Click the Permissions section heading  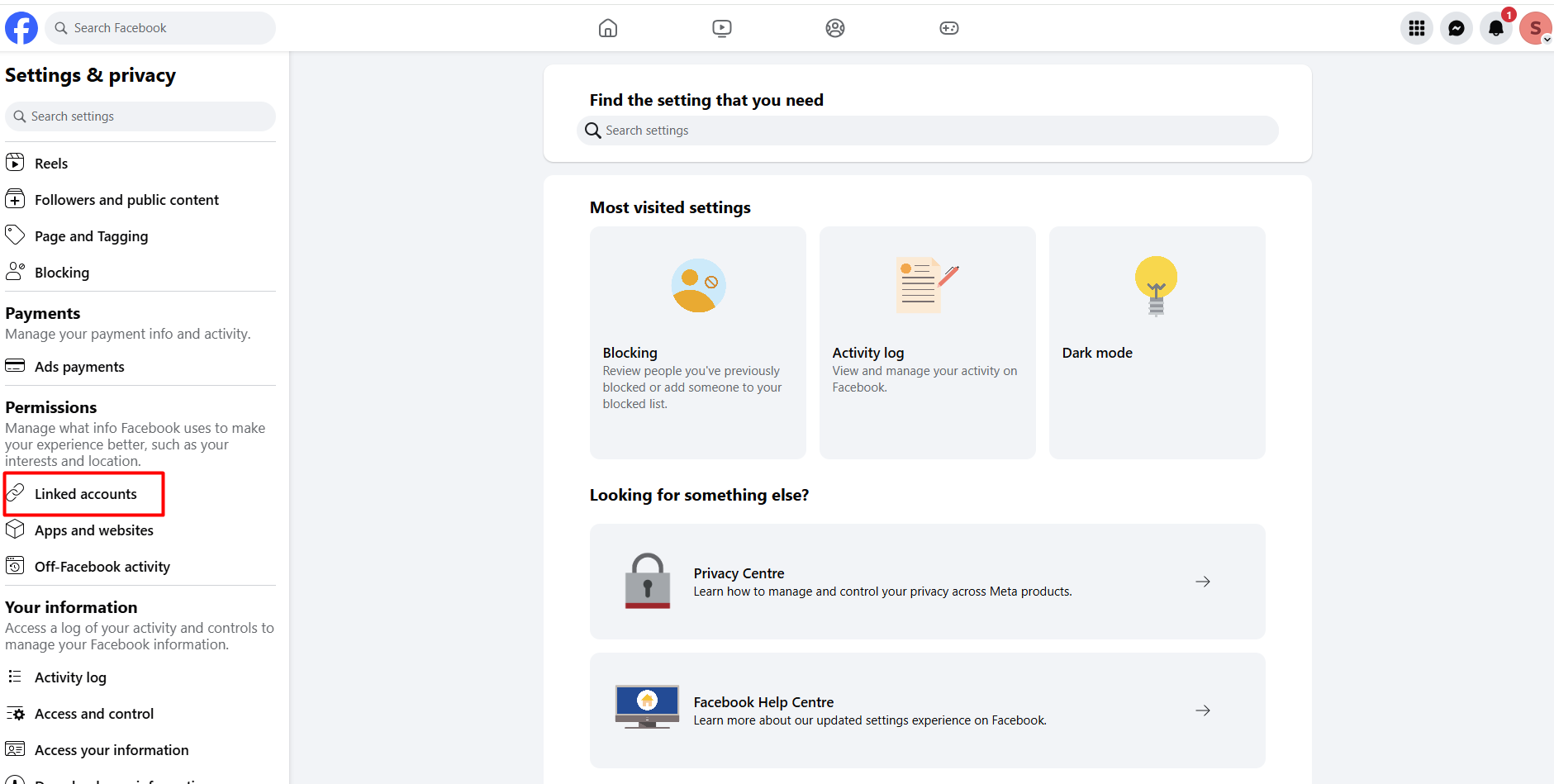pyautogui.click(x=51, y=407)
